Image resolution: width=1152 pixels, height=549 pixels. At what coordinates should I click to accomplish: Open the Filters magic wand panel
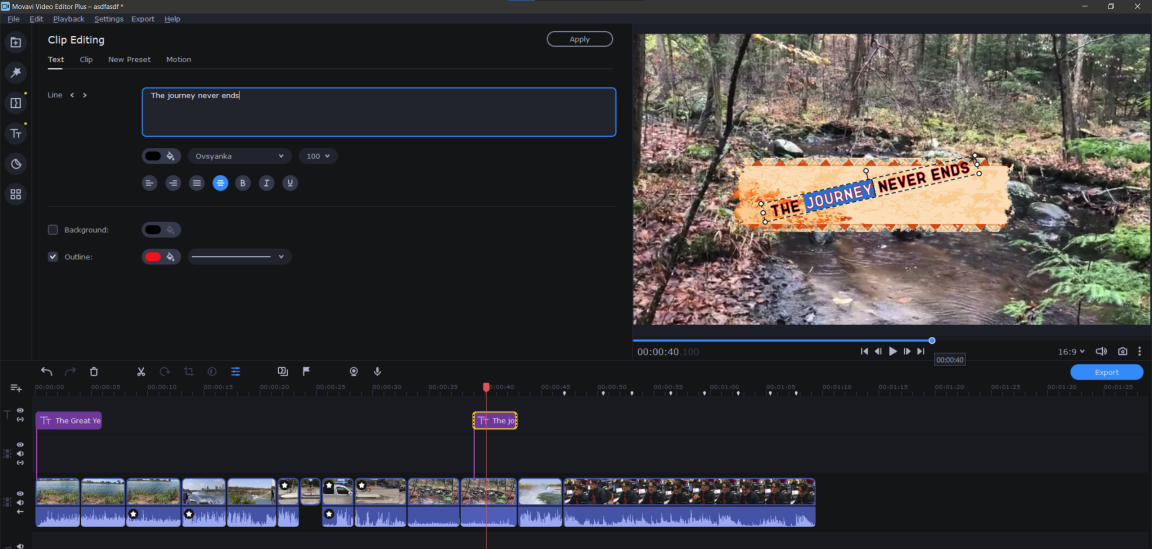click(x=15, y=73)
